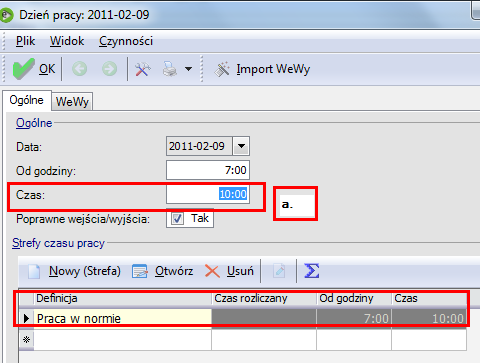Switch to the WeWy tab
Image resolution: width=480 pixels, height=363 pixels.
[72, 101]
